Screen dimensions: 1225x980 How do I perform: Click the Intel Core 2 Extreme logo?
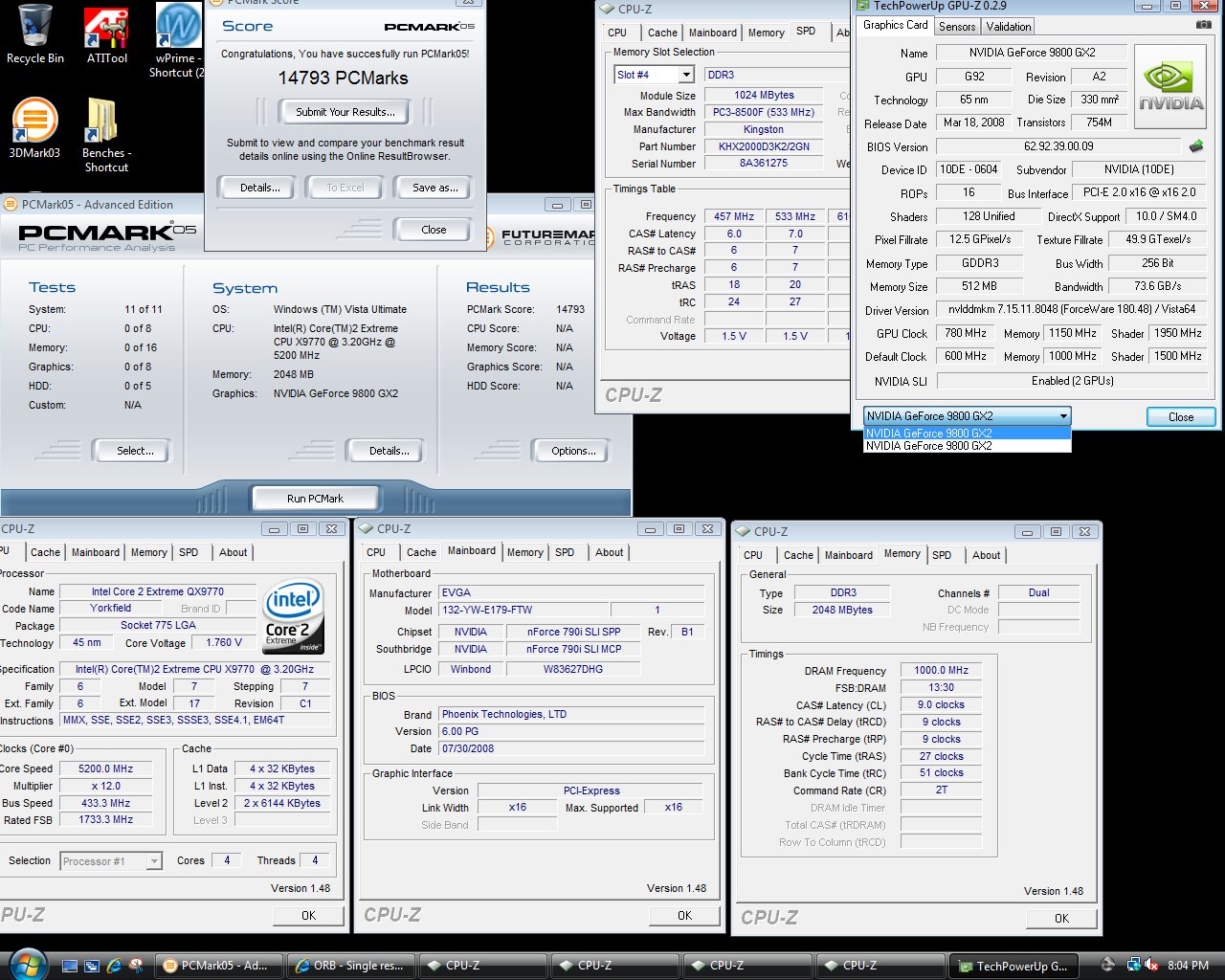point(294,616)
